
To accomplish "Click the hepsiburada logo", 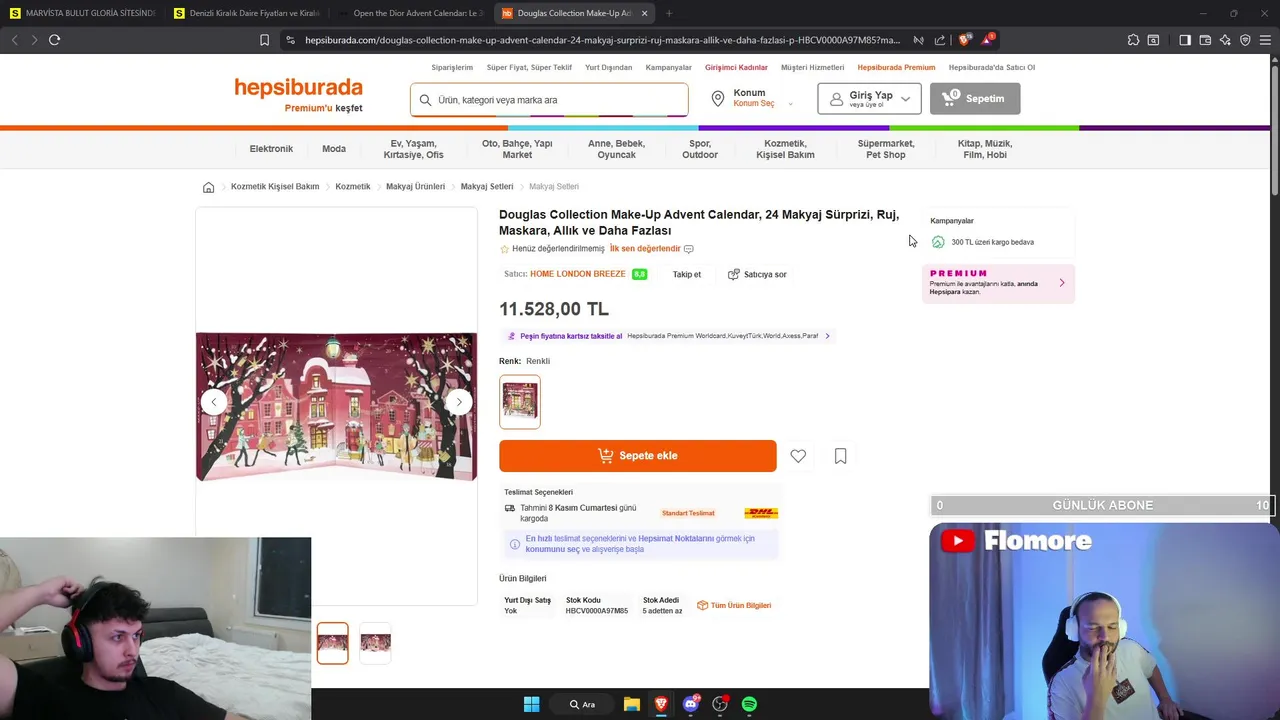I will [x=298, y=88].
